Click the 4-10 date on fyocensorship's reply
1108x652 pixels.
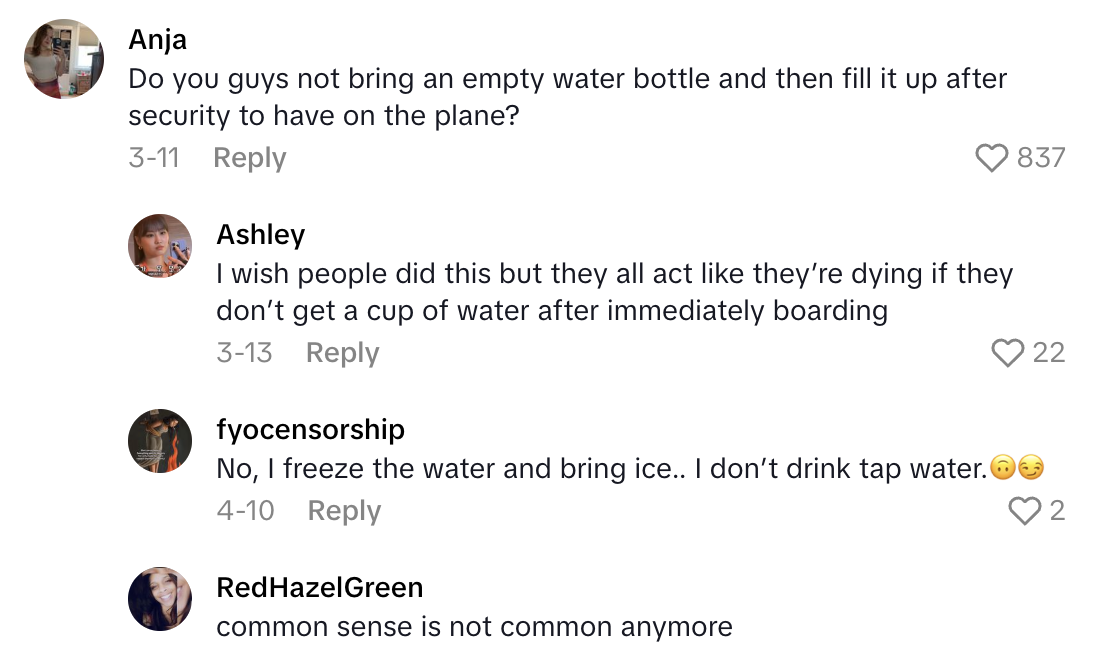coord(245,511)
